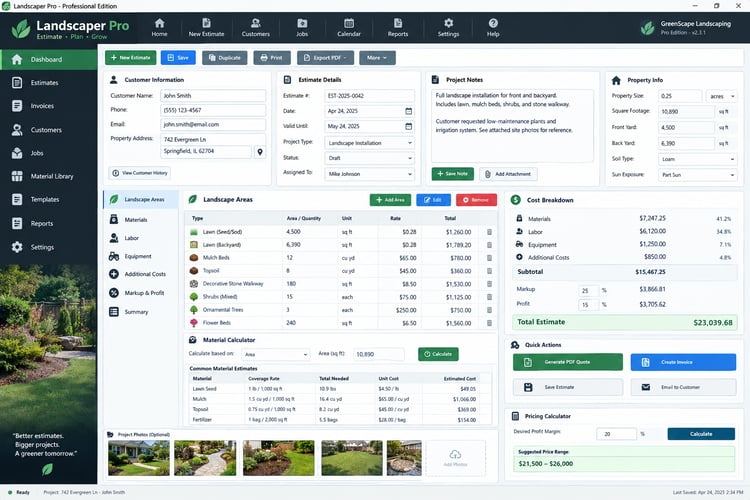Click the Desired Profit Margin input field
750x500 pixels.
(x=617, y=434)
